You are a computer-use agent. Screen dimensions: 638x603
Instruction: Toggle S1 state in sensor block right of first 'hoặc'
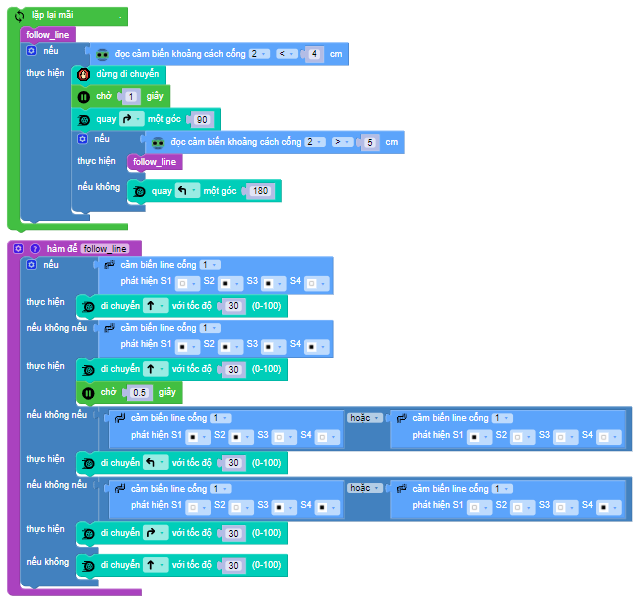pyautogui.click(x=479, y=437)
